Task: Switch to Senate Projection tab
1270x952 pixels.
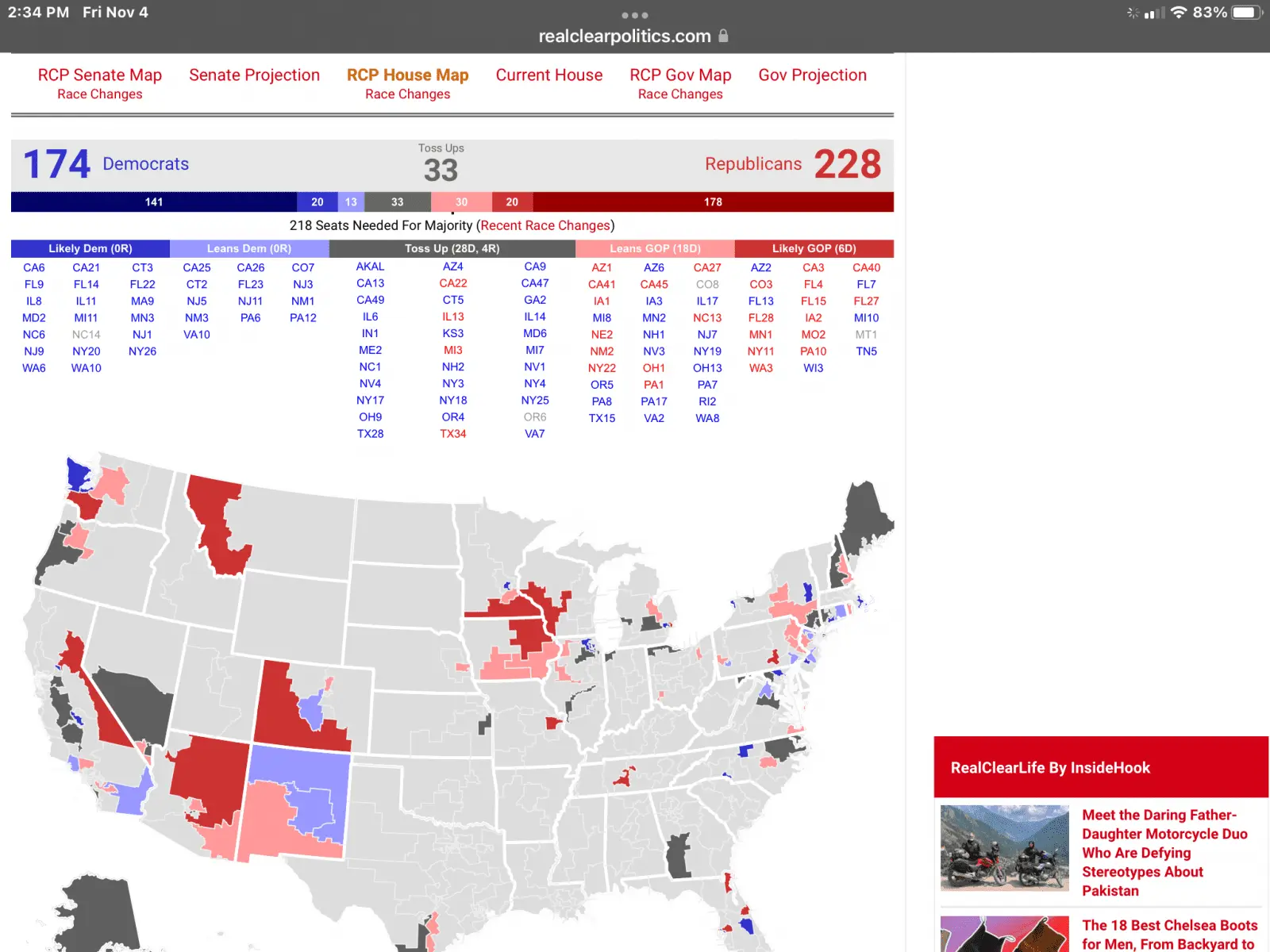Action: [x=254, y=75]
